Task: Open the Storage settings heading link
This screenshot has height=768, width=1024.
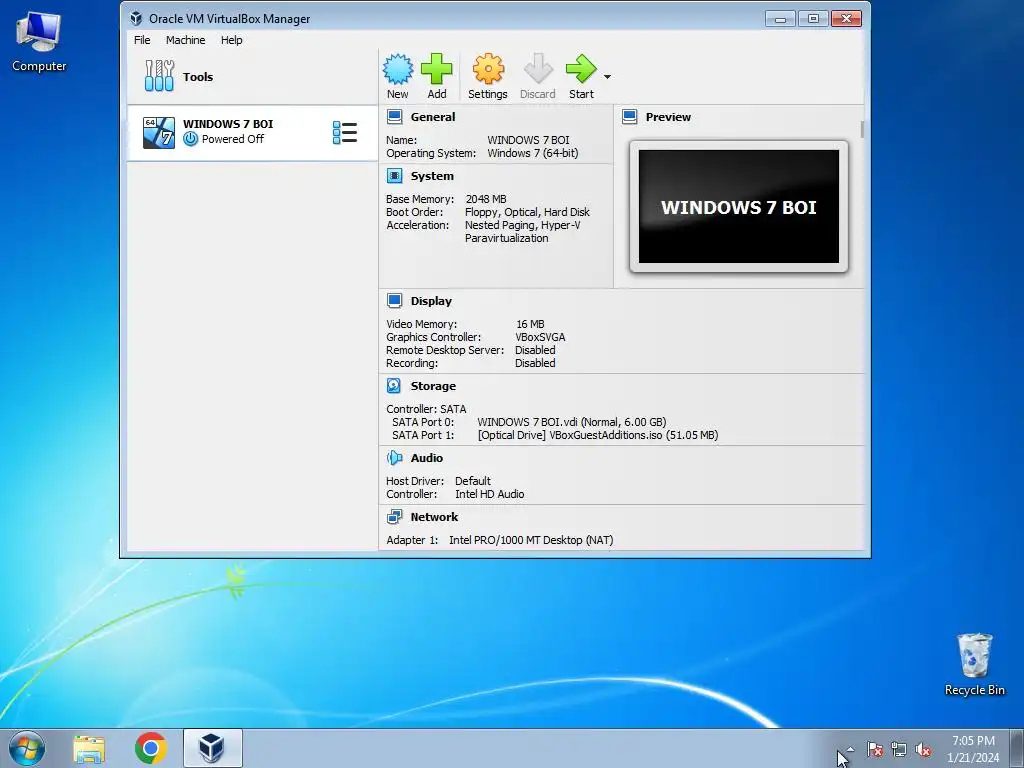Action: point(433,386)
